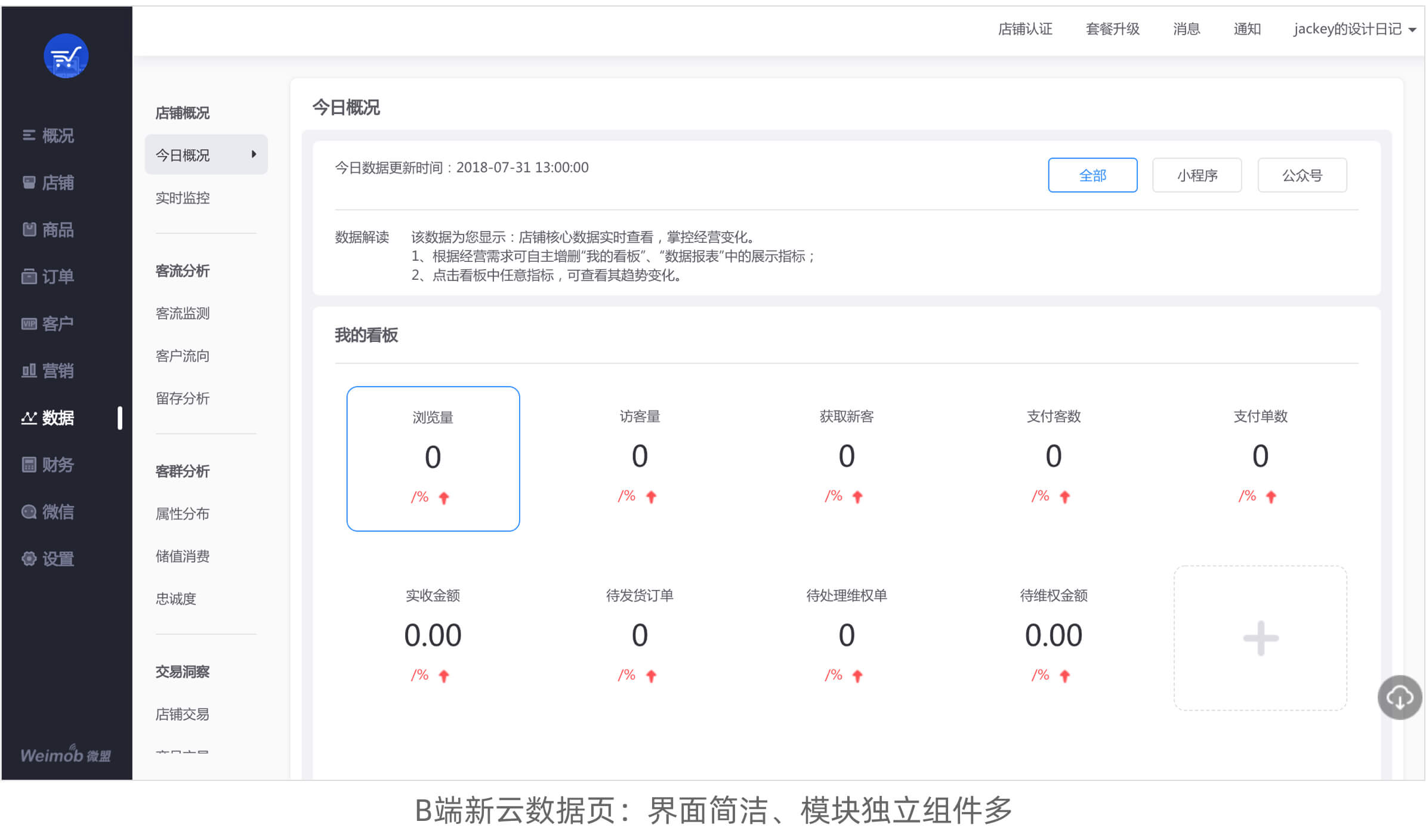Open the 店铺 shop sidebar icon
The width and height of the screenshot is (1426, 840).
pyautogui.click(x=29, y=182)
